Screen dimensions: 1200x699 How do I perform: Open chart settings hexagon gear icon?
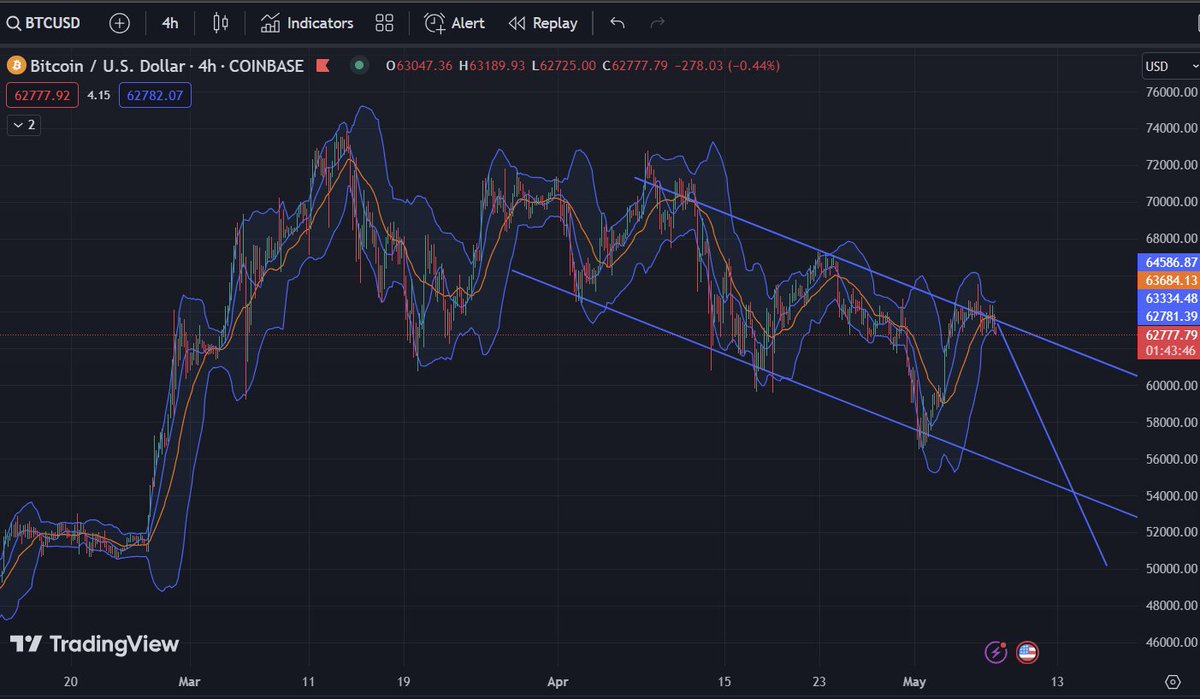[x=1172, y=680]
